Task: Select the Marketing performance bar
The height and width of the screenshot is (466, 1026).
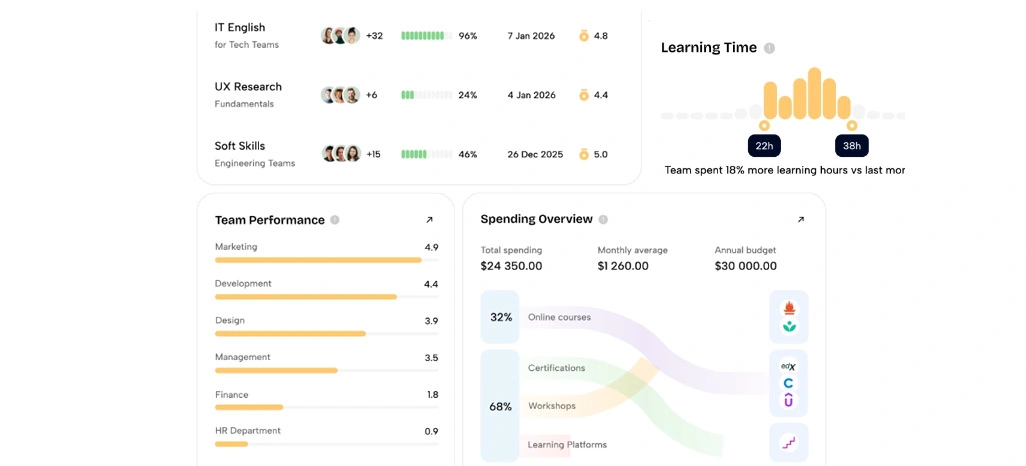Action: [x=327, y=260]
